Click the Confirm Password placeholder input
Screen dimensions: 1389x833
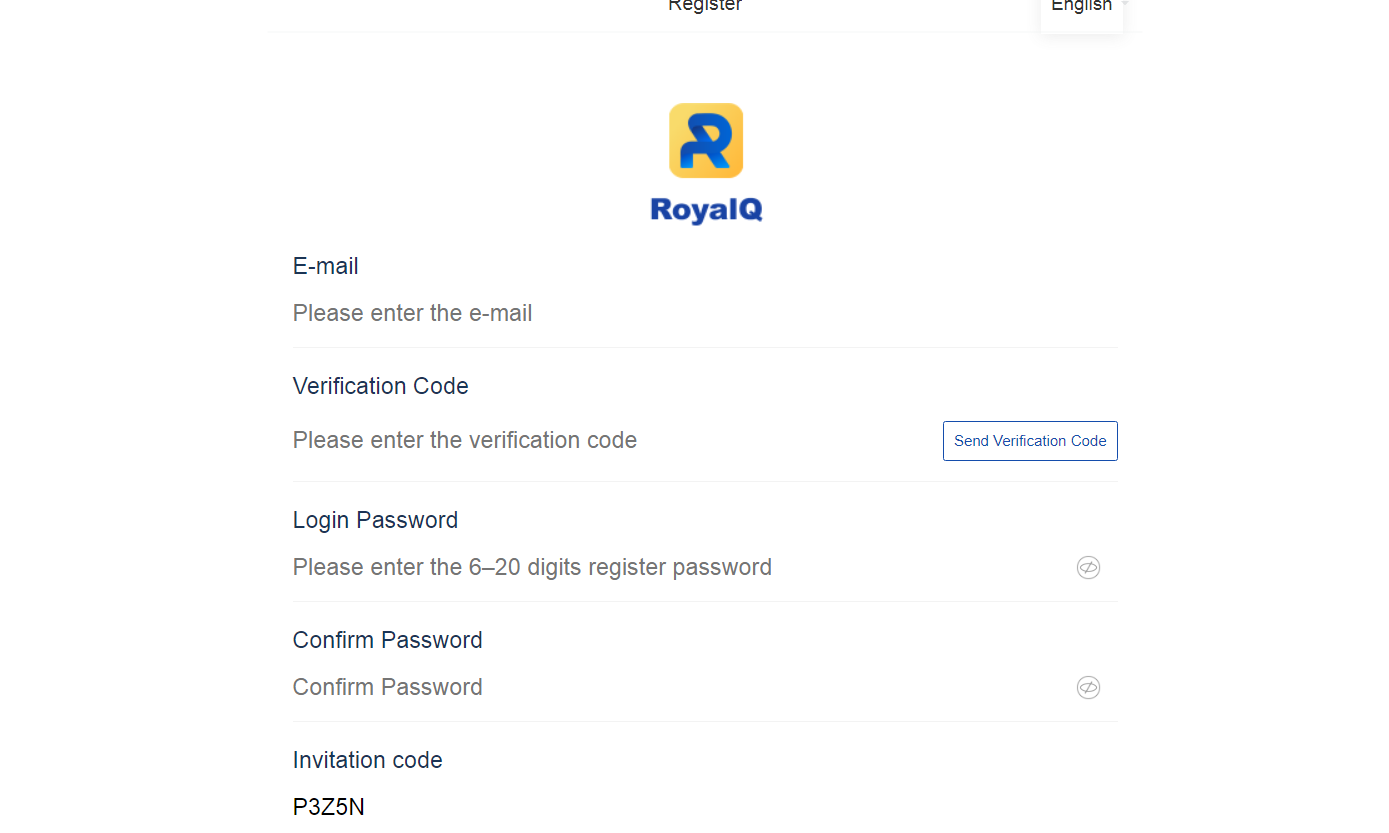pos(680,687)
